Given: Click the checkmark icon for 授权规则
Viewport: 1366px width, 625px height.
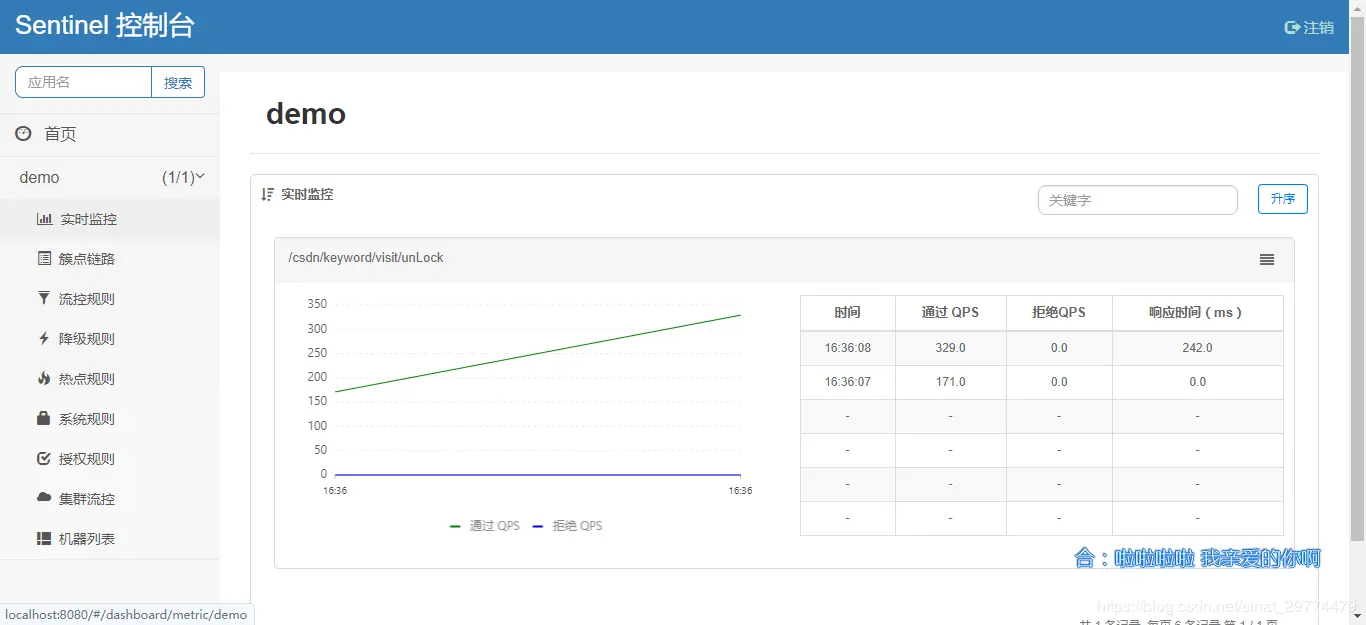Looking at the screenshot, I should 44,458.
